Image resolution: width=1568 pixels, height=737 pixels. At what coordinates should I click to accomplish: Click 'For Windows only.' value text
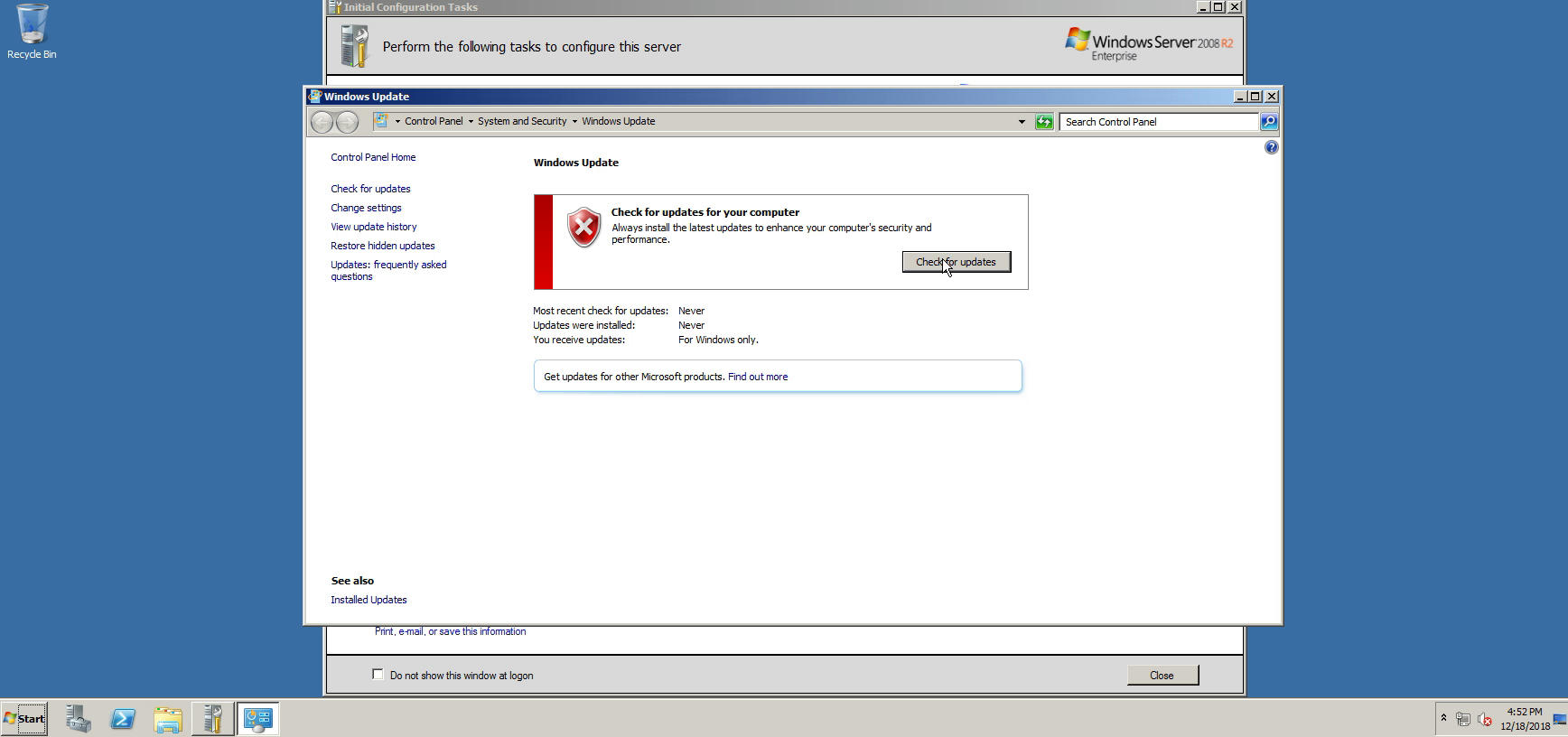coord(718,340)
